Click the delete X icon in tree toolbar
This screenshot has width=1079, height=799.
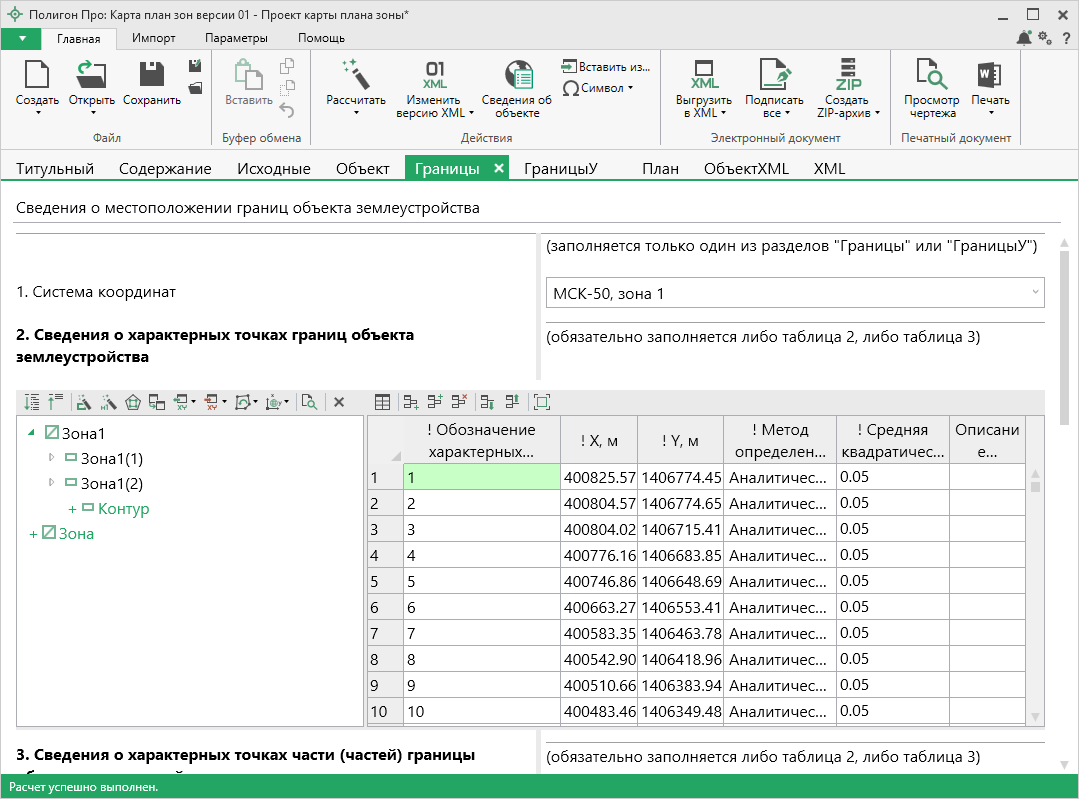[339, 402]
